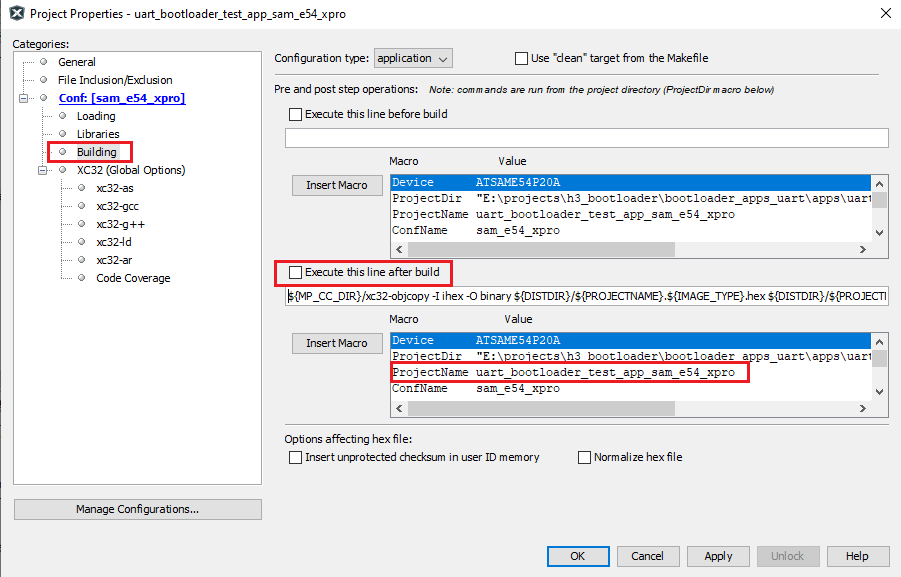Select the xc32-ld linker options
The width and height of the screenshot is (901, 577).
click(112, 242)
